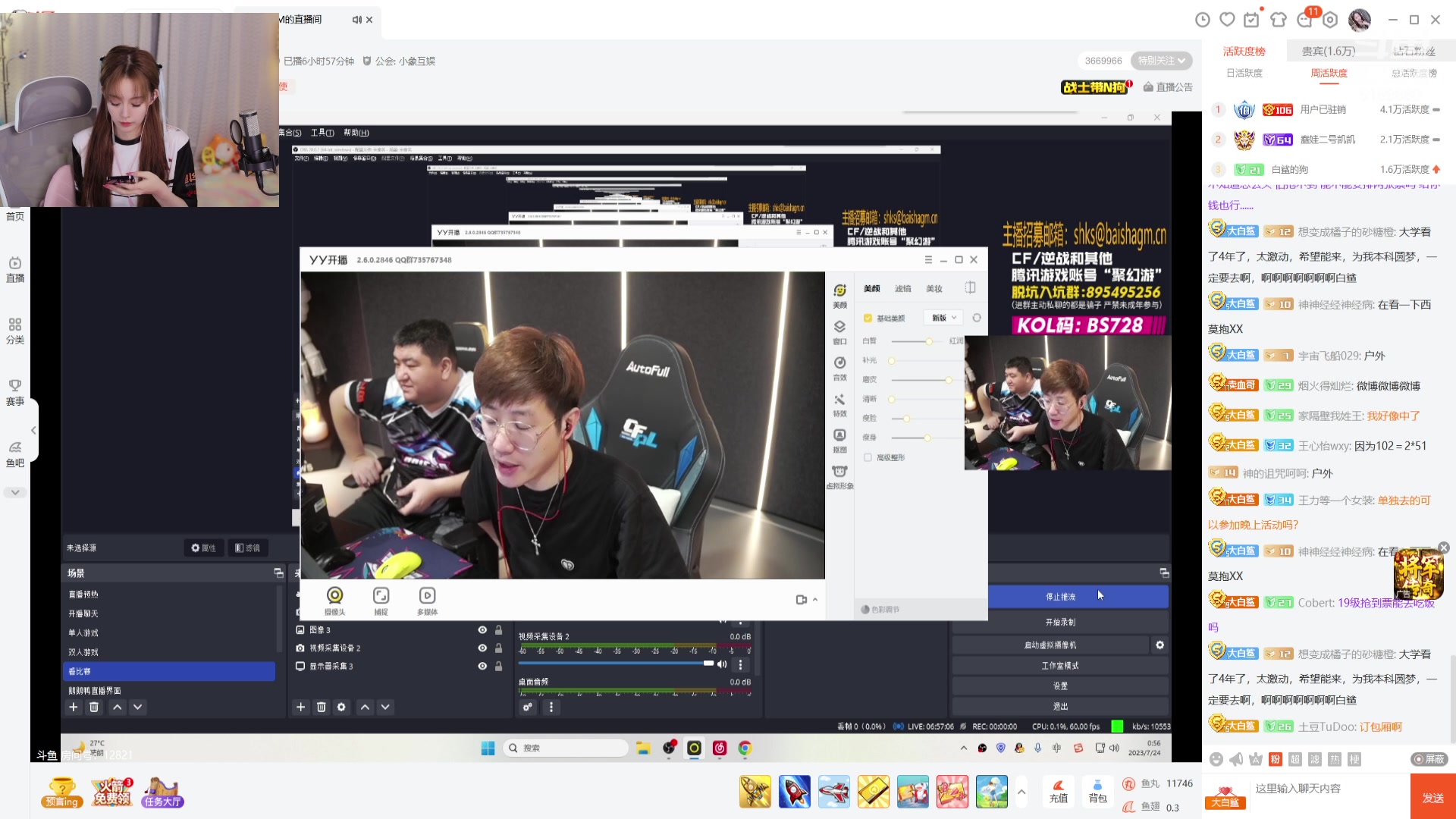1456x819 pixels.
Task: Open the 帮助(H) menu in OBS
Action: (x=356, y=133)
